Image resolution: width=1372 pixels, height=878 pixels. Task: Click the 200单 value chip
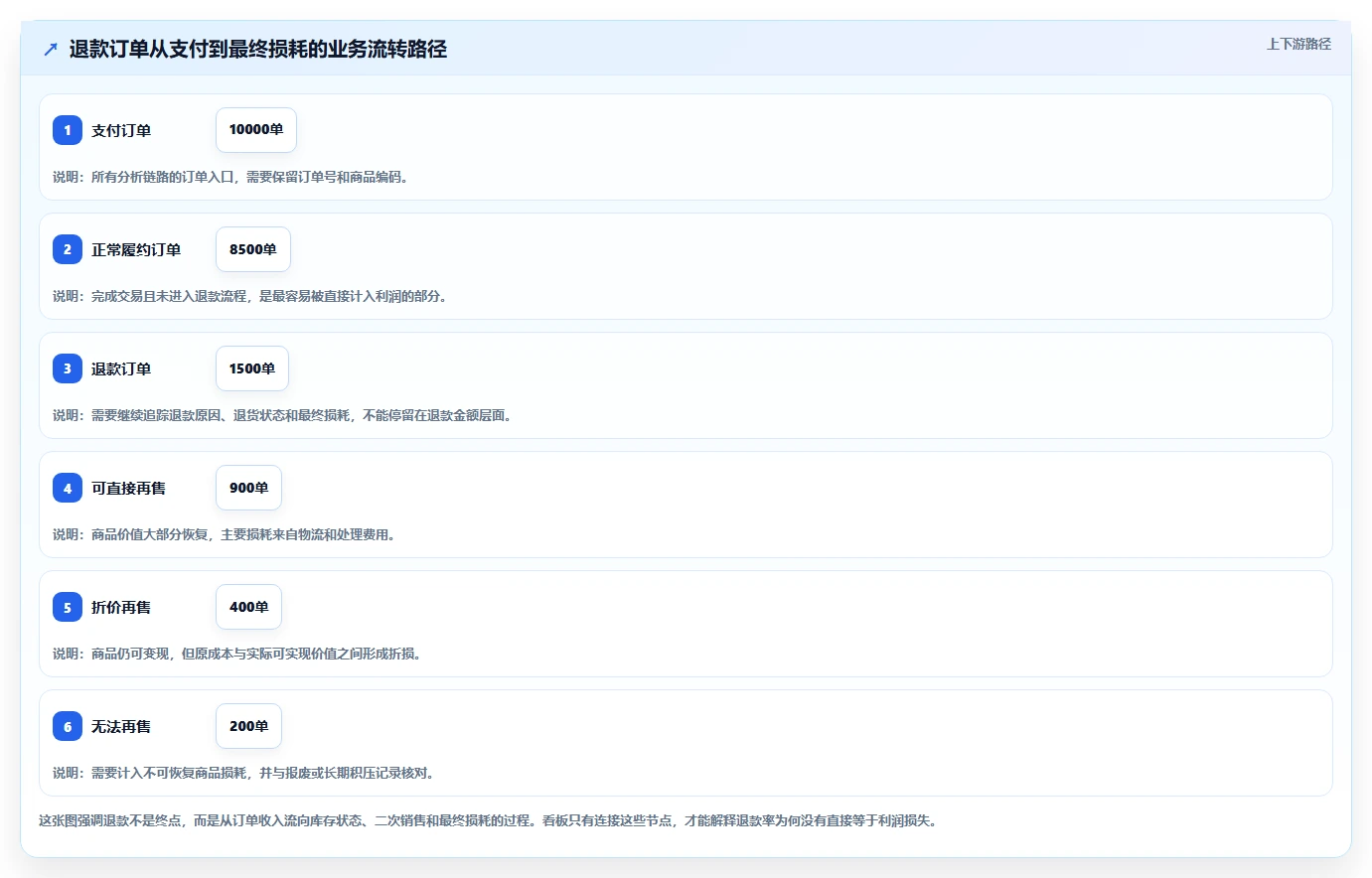[248, 726]
